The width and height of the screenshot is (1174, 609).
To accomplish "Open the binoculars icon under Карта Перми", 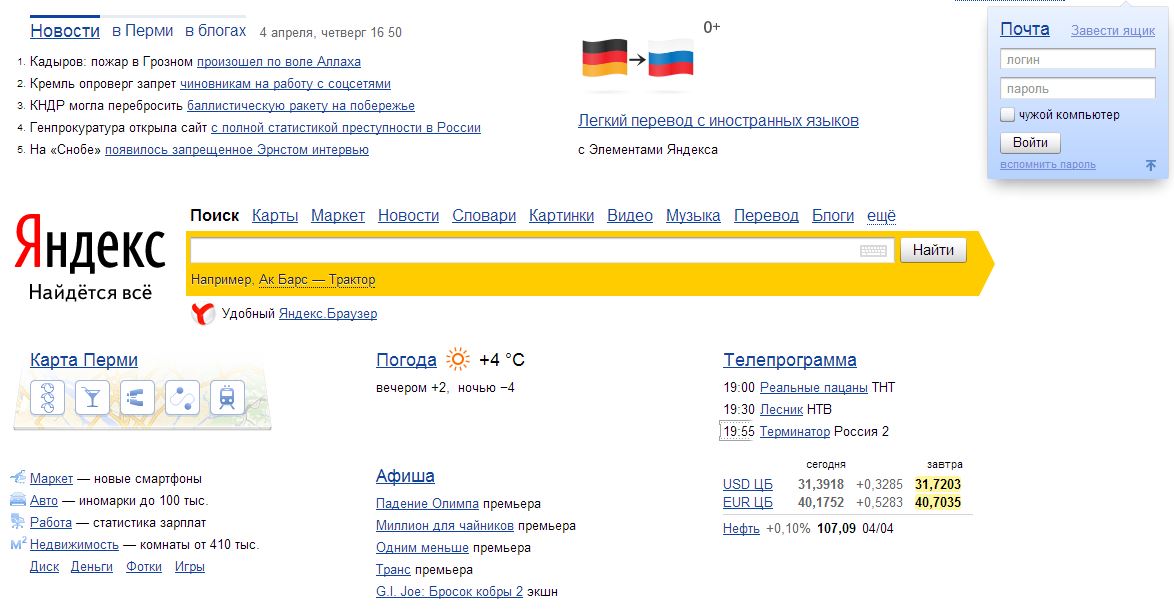I will (x=137, y=397).
